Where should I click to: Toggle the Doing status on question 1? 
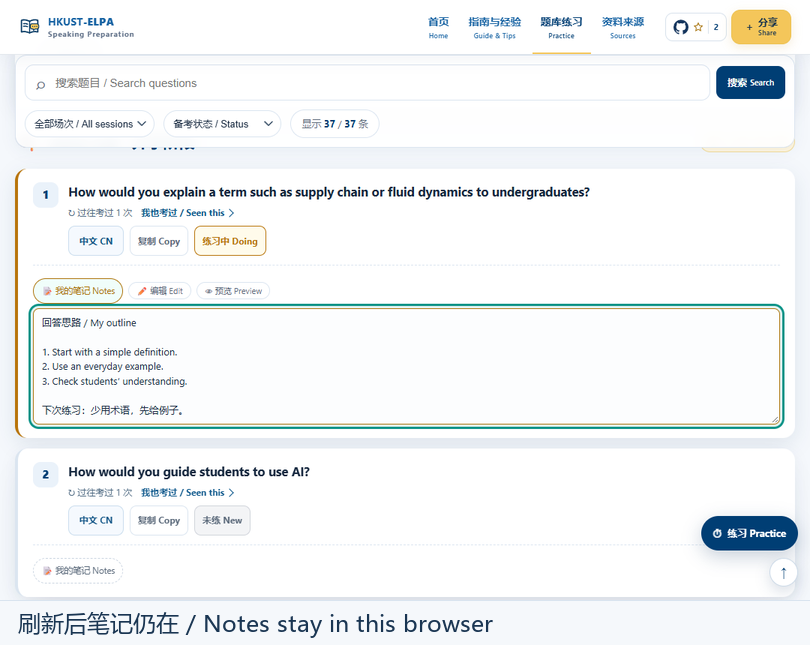[x=230, y=241]
